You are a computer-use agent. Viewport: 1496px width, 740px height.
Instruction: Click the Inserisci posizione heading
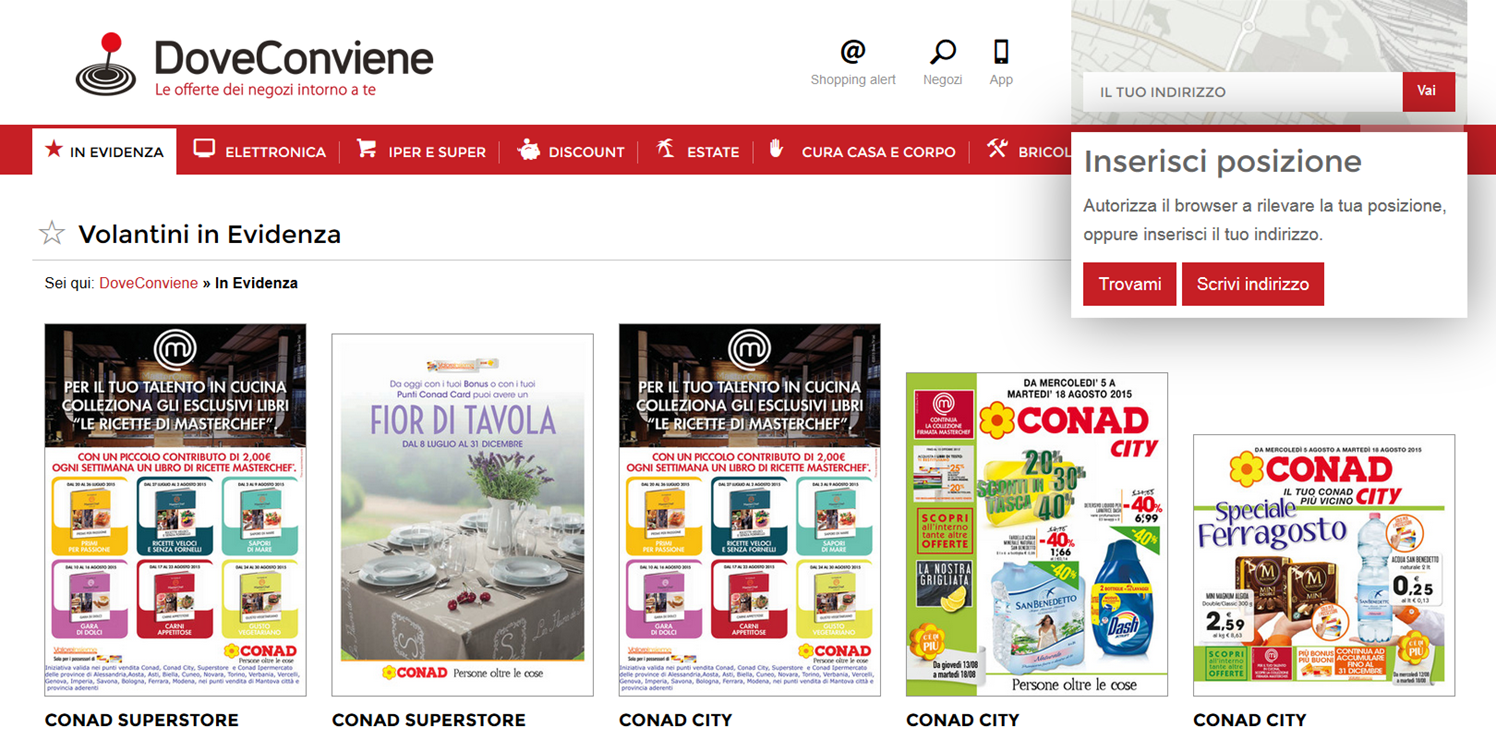coord(1223,161)
